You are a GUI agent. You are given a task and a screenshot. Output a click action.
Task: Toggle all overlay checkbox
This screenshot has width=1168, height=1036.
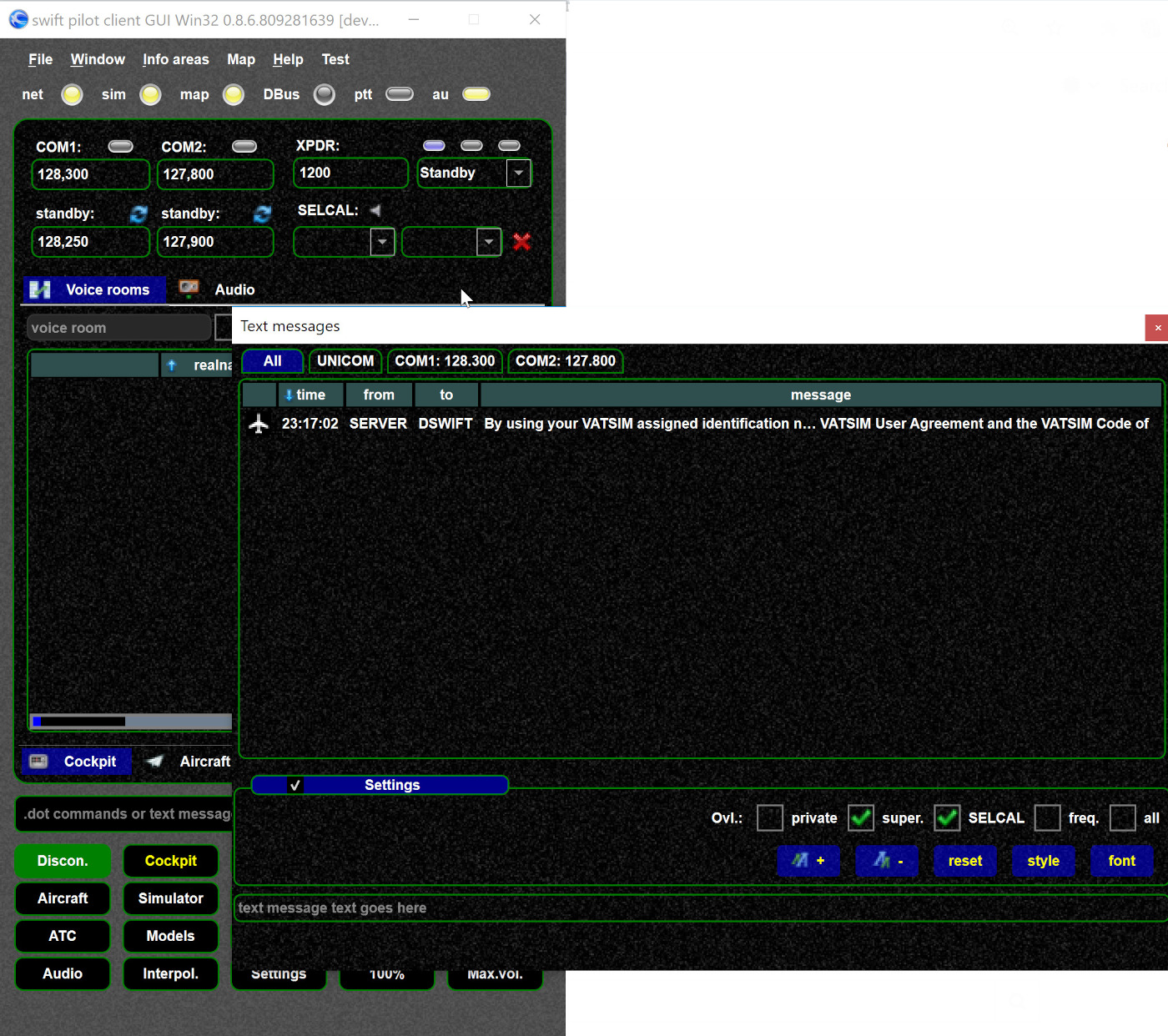point(1123,818)
